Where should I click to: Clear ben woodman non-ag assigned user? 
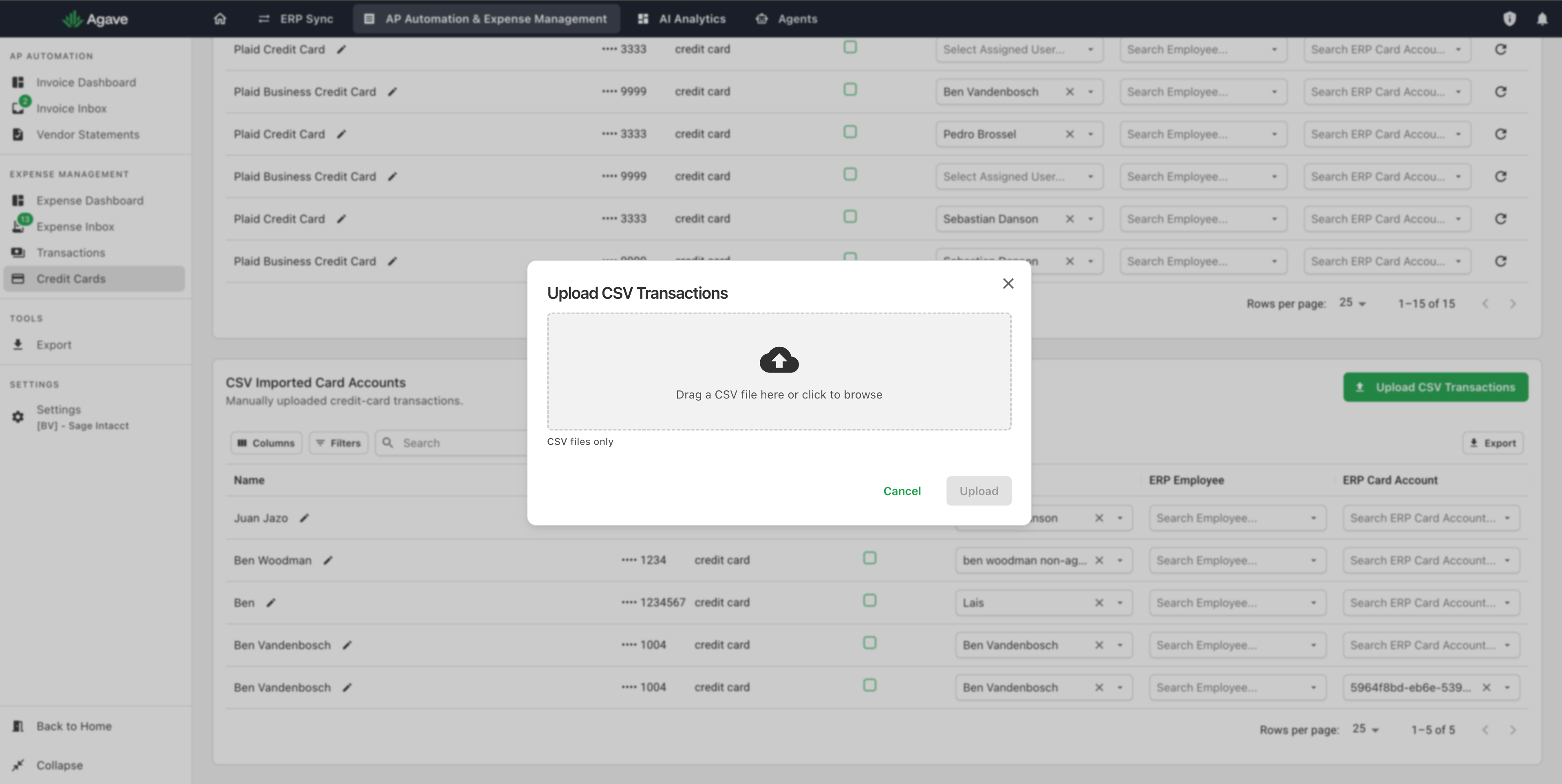(1099, 560)
